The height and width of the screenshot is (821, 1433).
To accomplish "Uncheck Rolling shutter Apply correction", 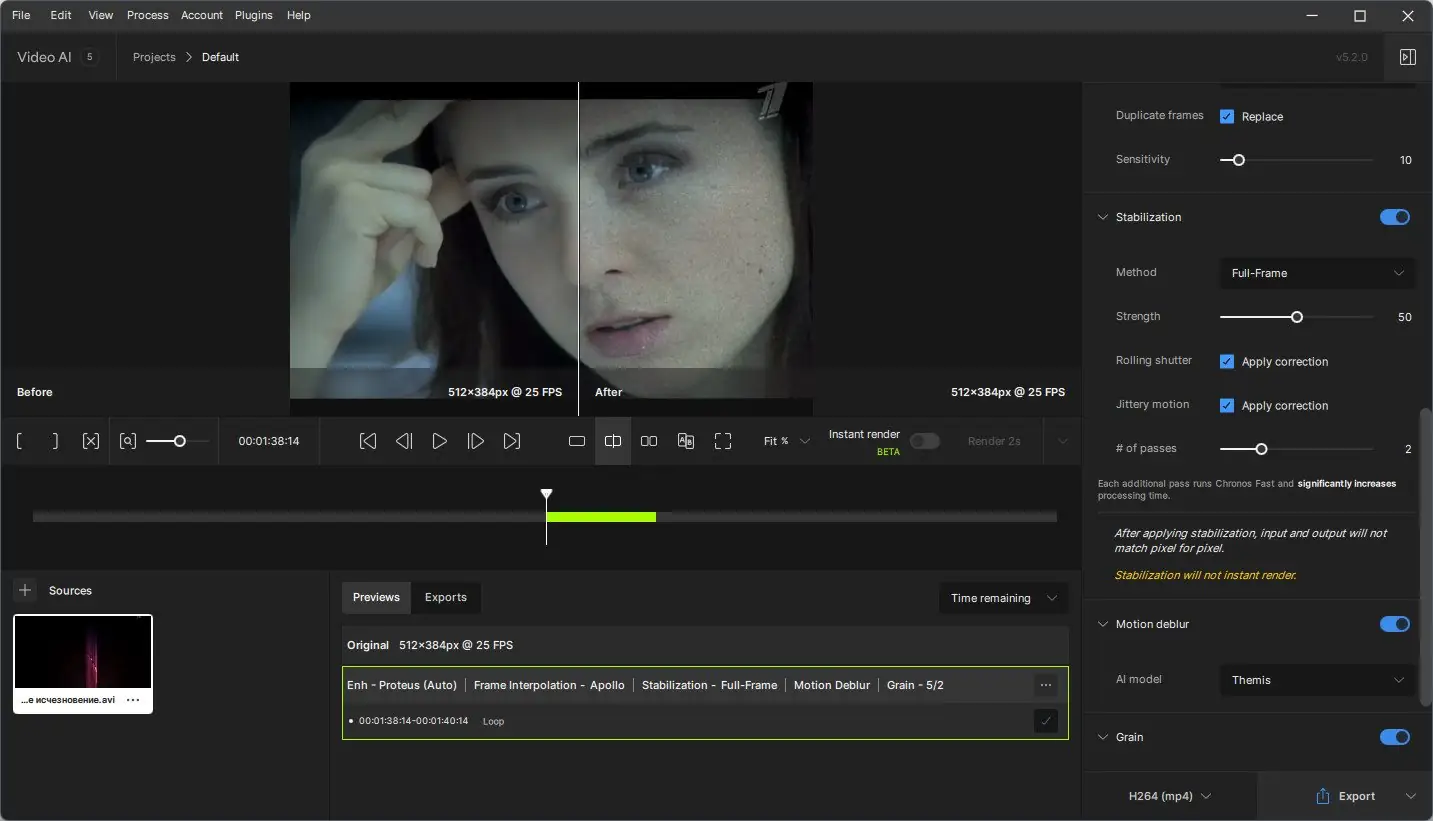I will coord(1227,361).
